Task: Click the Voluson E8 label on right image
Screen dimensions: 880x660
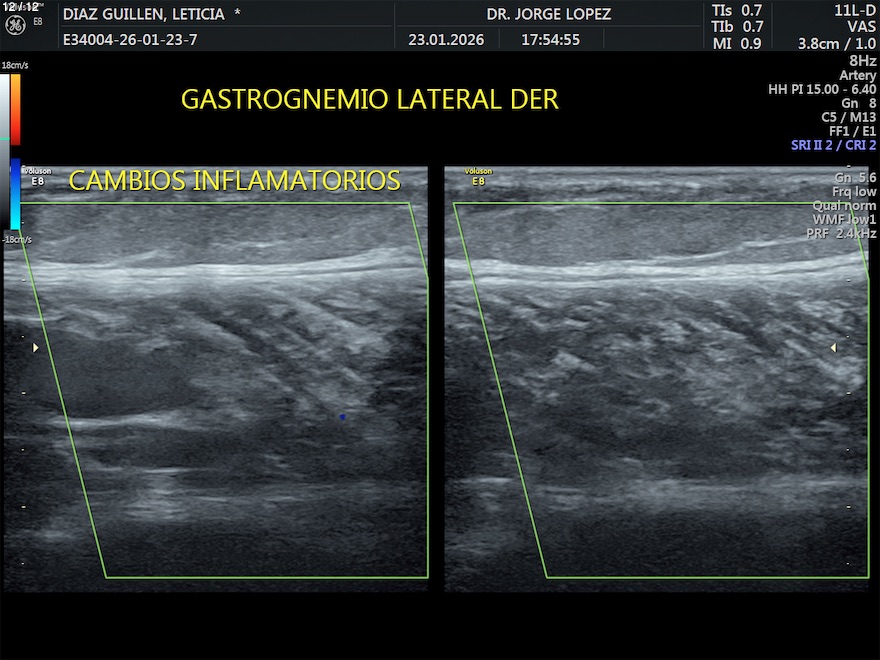Action: (x=477, y=176)
